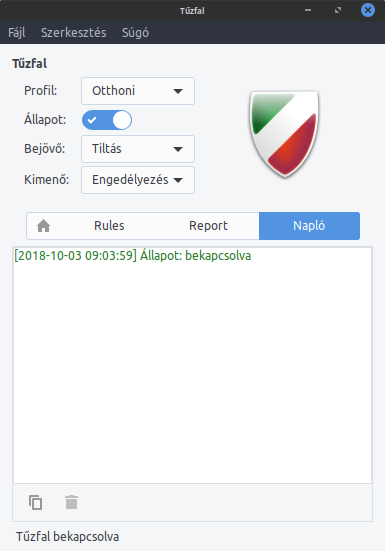Viewport: 385px width, 551px height.
Task: Toggle the Állapot firewall switch
Action: click(107, 120)
